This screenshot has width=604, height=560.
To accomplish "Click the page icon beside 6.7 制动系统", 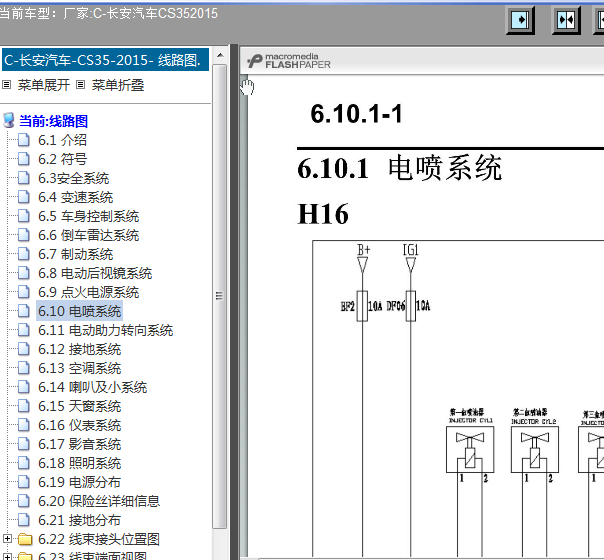I will click(x=23, y=254).
